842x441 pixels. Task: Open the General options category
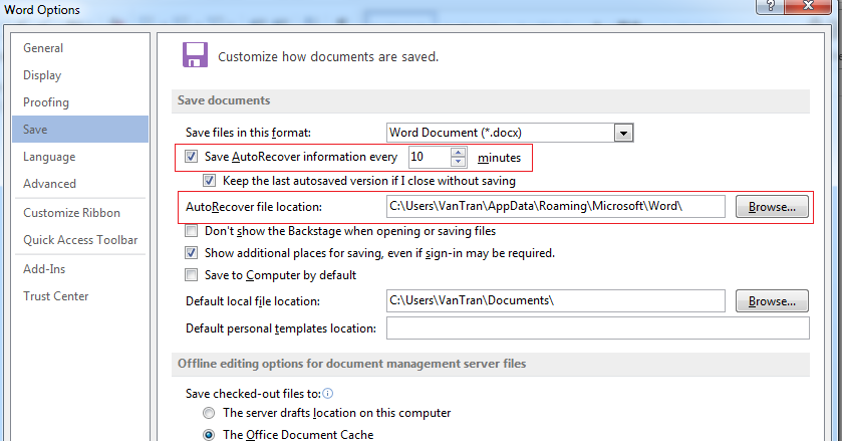pos(43,48)
